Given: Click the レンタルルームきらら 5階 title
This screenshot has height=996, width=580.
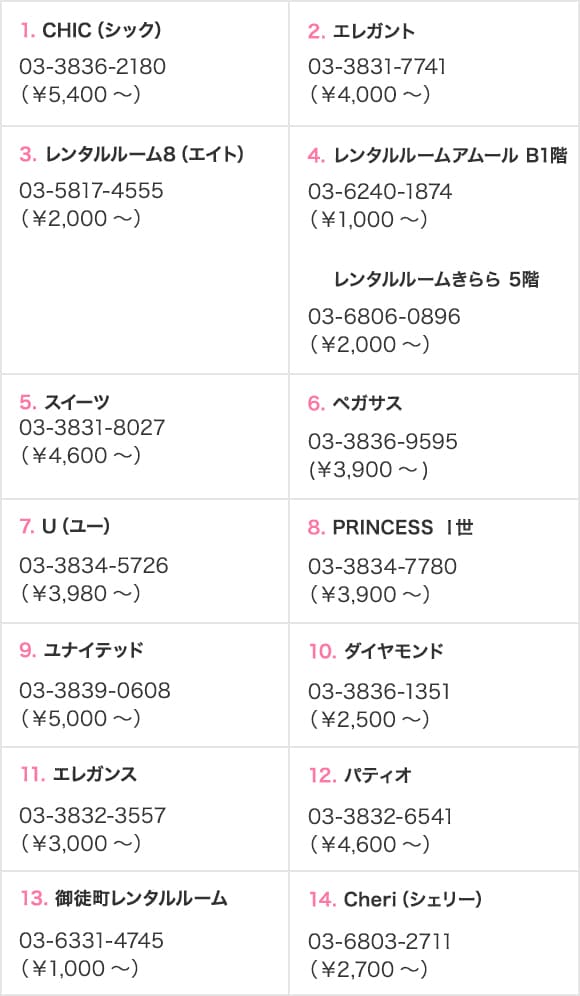Looking at the screenshot, I should [x=436, y=279].
